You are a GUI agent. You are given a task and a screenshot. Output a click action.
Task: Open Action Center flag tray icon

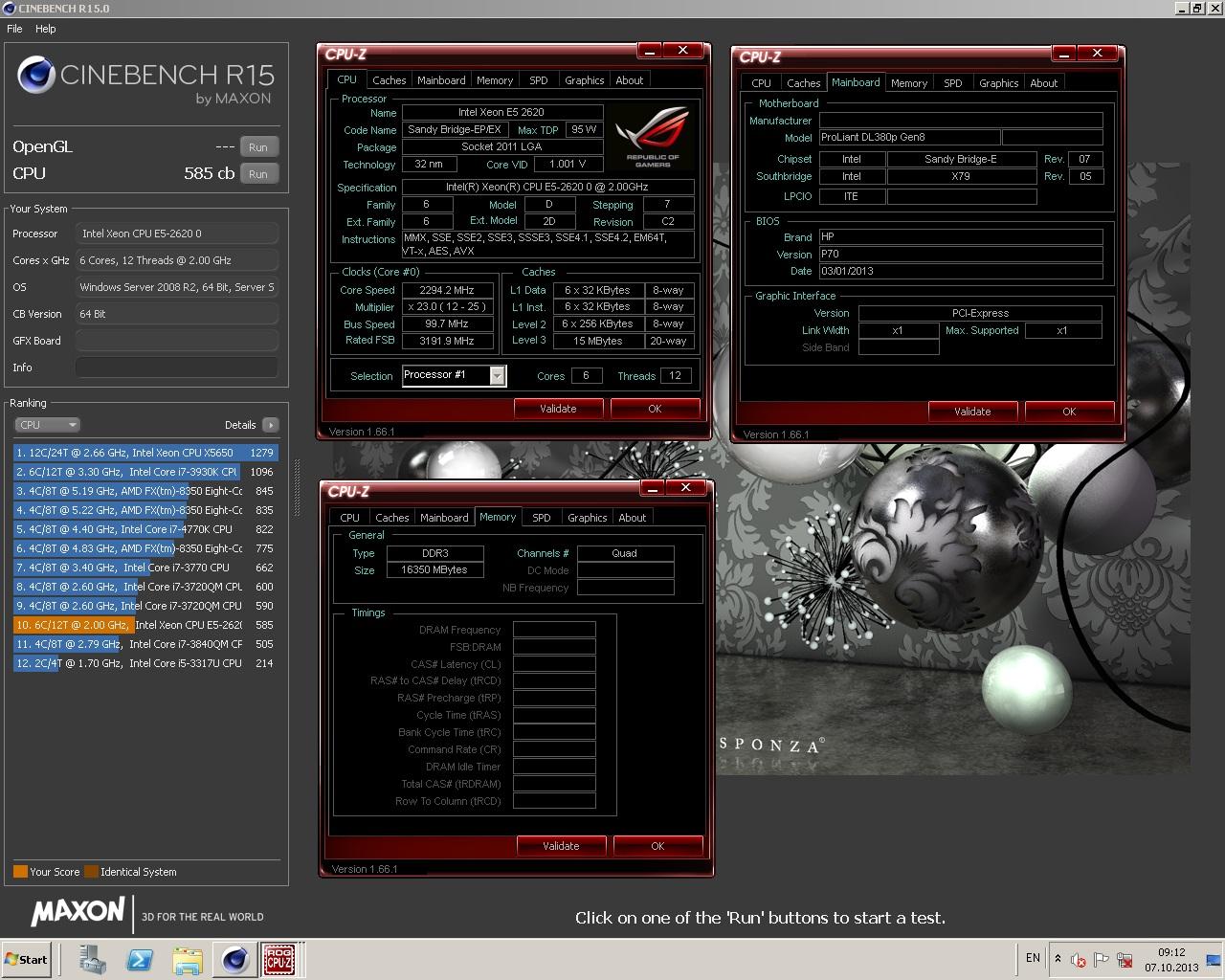coord(1102,960)
